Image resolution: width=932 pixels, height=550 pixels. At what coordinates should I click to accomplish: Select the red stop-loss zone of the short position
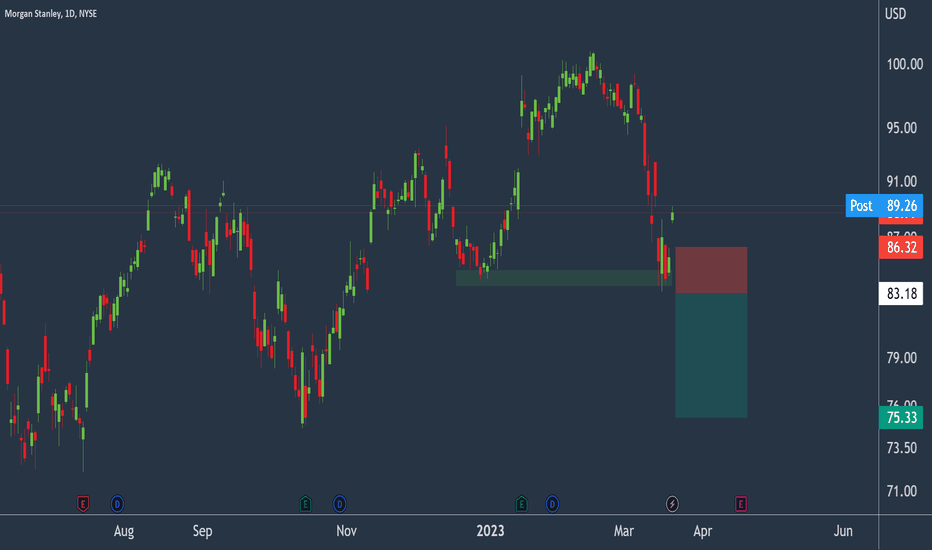coord(711,270)
